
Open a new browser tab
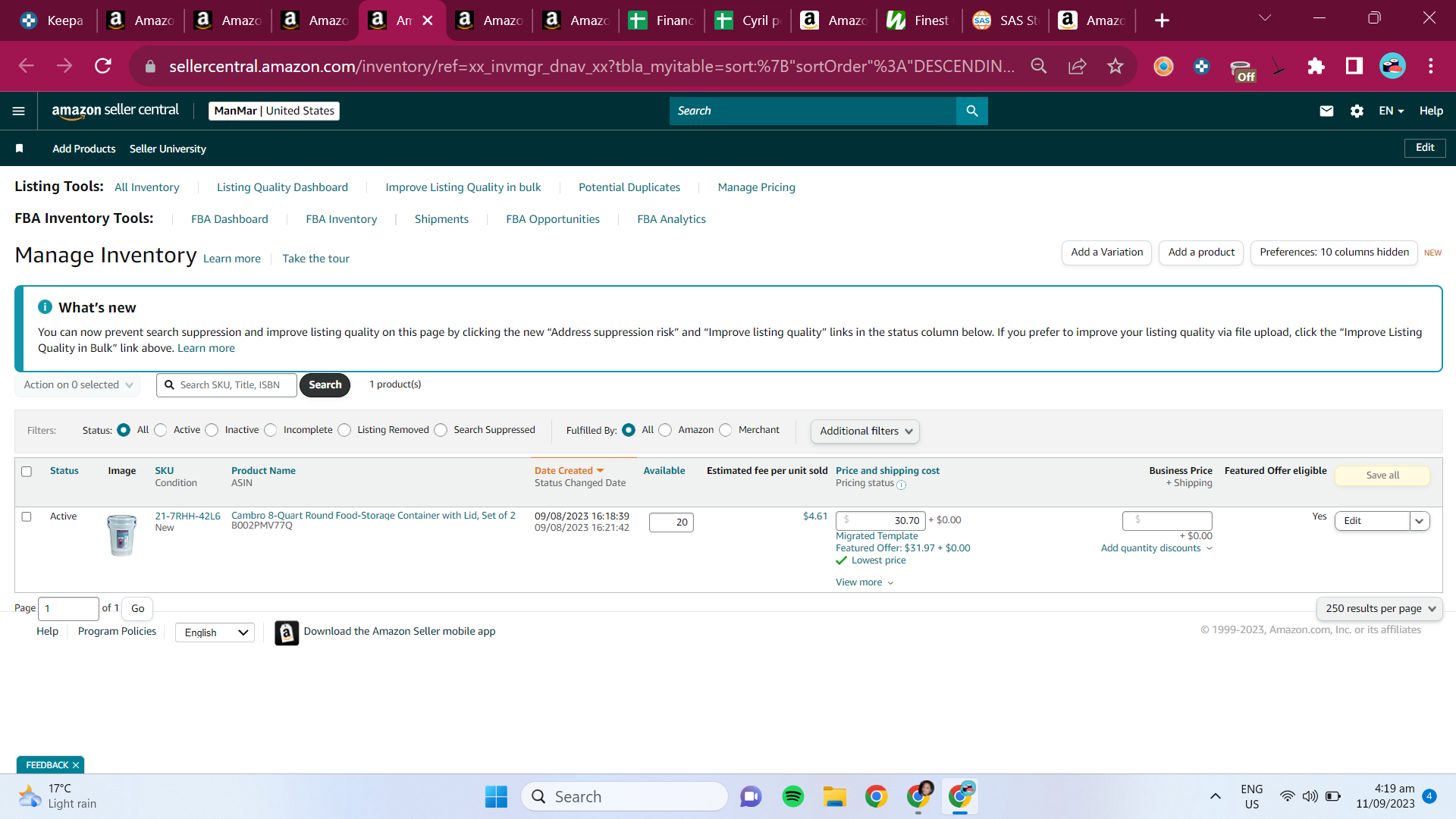pos(1162,20)
